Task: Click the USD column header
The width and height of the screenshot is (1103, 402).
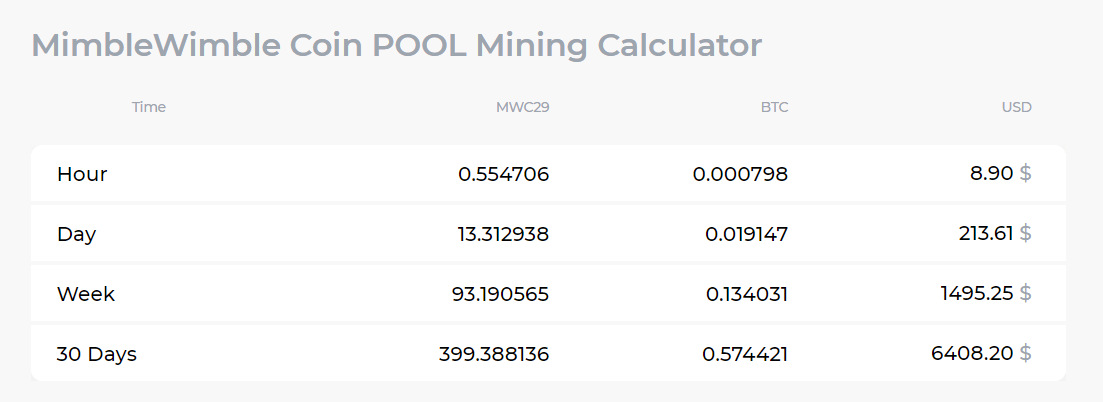Action: (1016, 107)
